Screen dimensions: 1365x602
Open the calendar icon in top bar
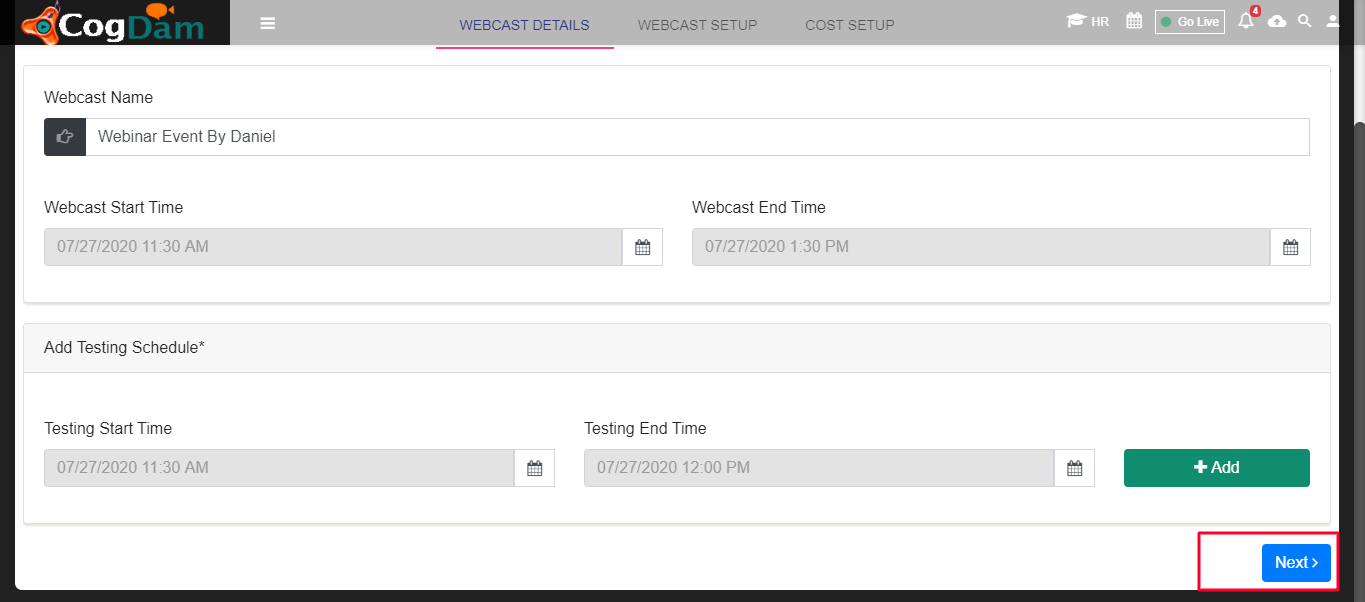1134,21
